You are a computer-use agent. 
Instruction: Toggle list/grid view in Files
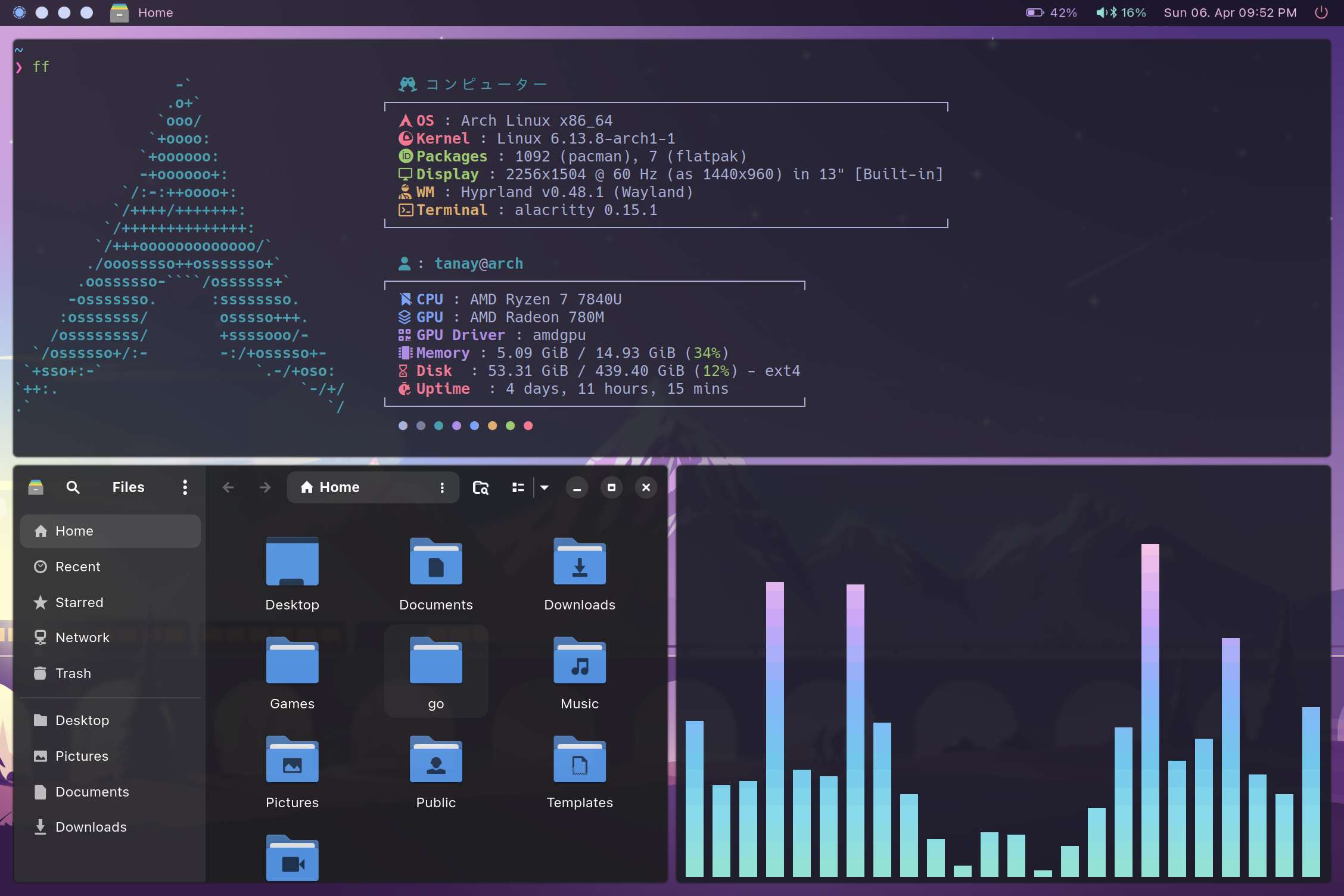pos(518,487)
